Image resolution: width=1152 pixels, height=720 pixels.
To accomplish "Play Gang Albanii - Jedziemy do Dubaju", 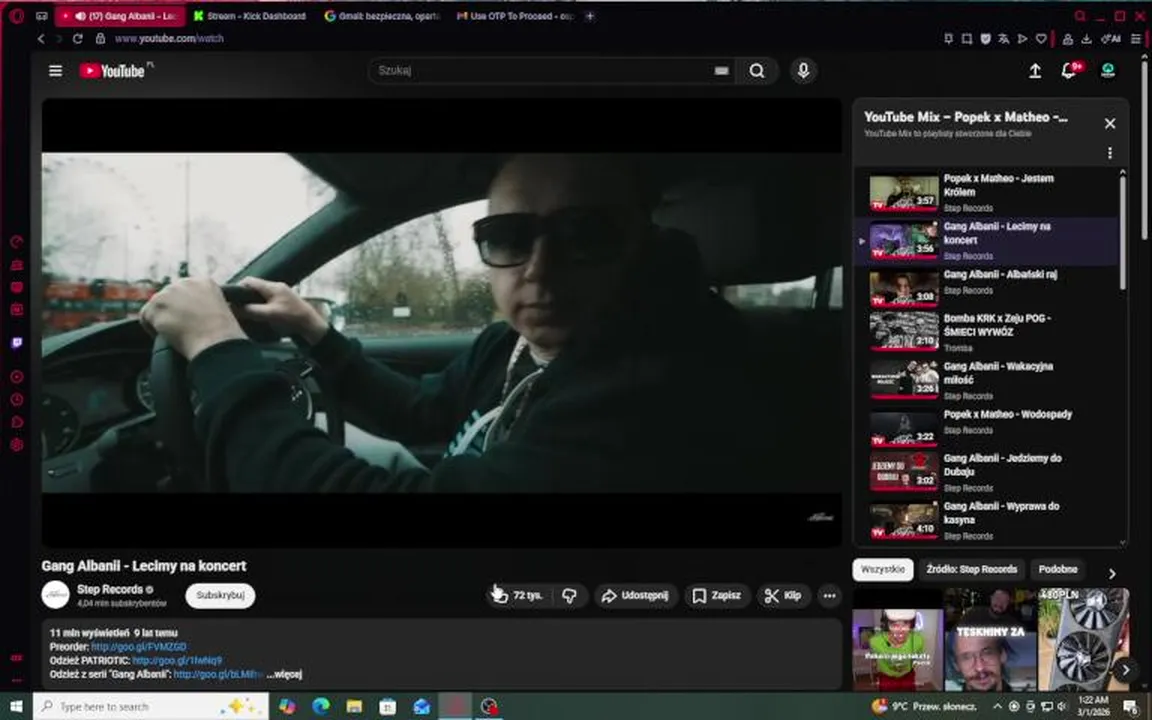I will tap(989, 472).
